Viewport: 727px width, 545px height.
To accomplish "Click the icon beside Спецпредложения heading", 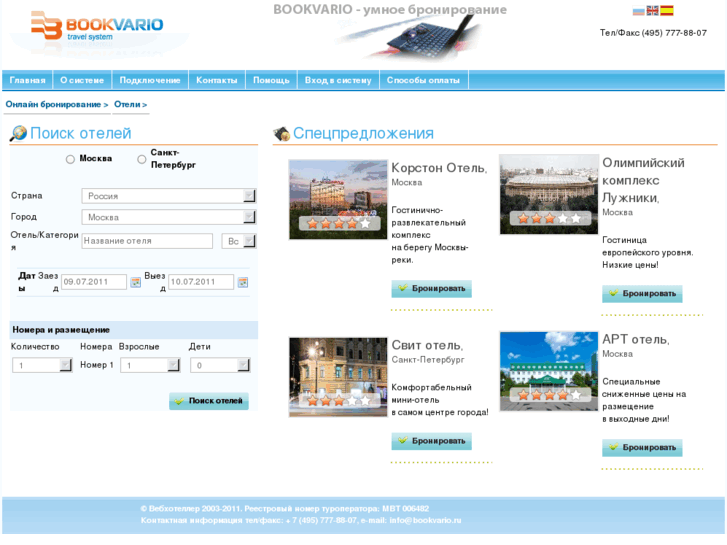I will (x=281, y=134).
